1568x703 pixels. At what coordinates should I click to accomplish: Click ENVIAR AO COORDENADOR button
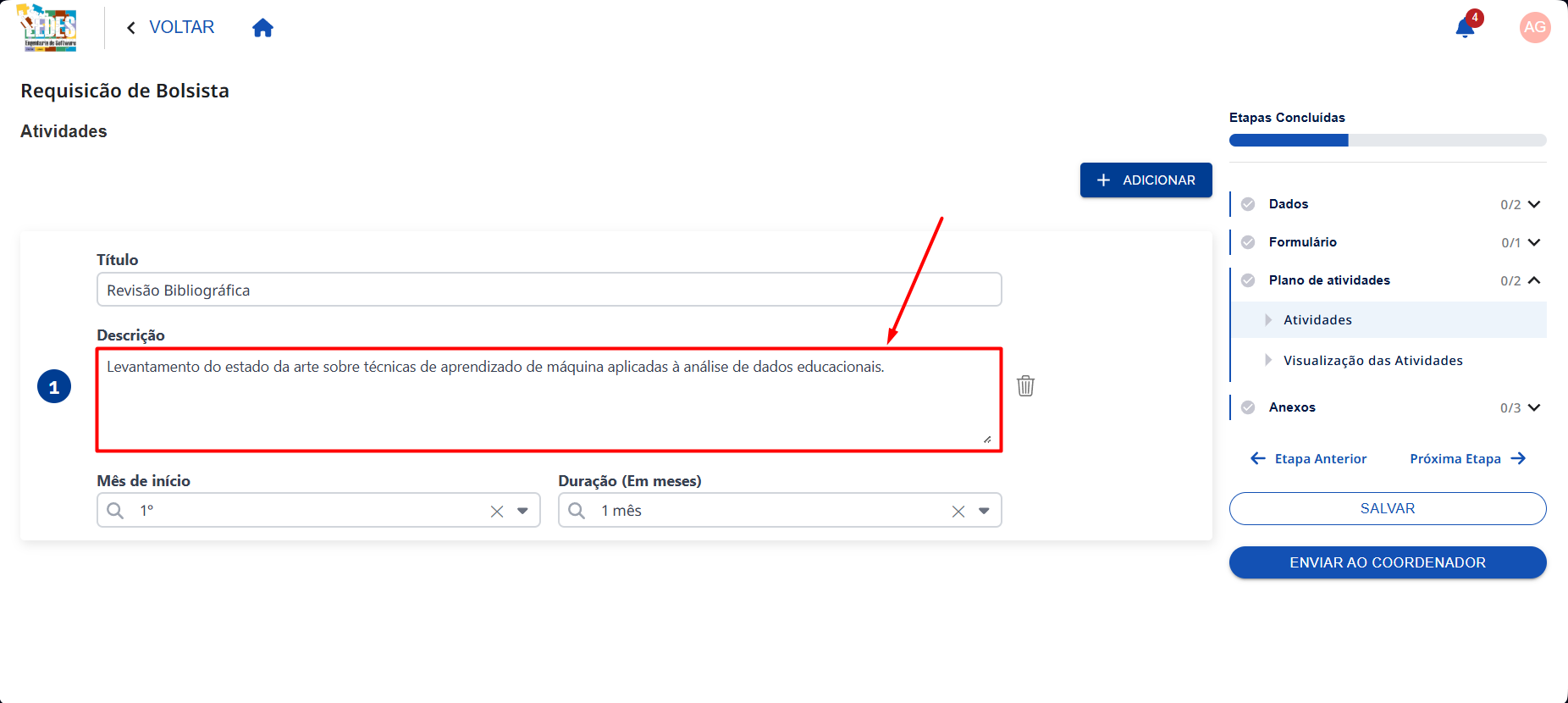1388,562
